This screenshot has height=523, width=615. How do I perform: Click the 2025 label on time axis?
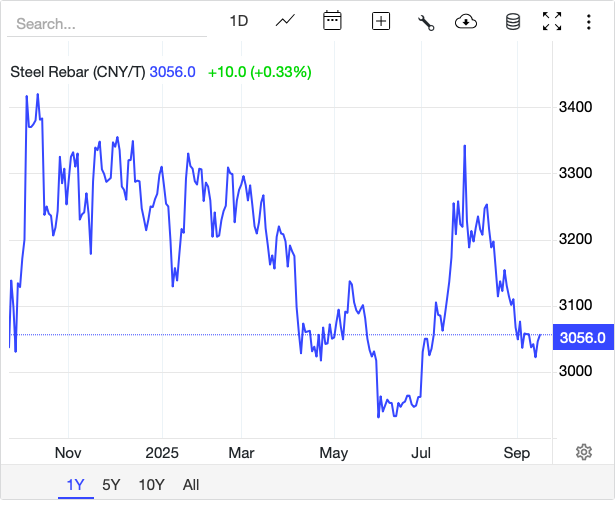point(160,453)
